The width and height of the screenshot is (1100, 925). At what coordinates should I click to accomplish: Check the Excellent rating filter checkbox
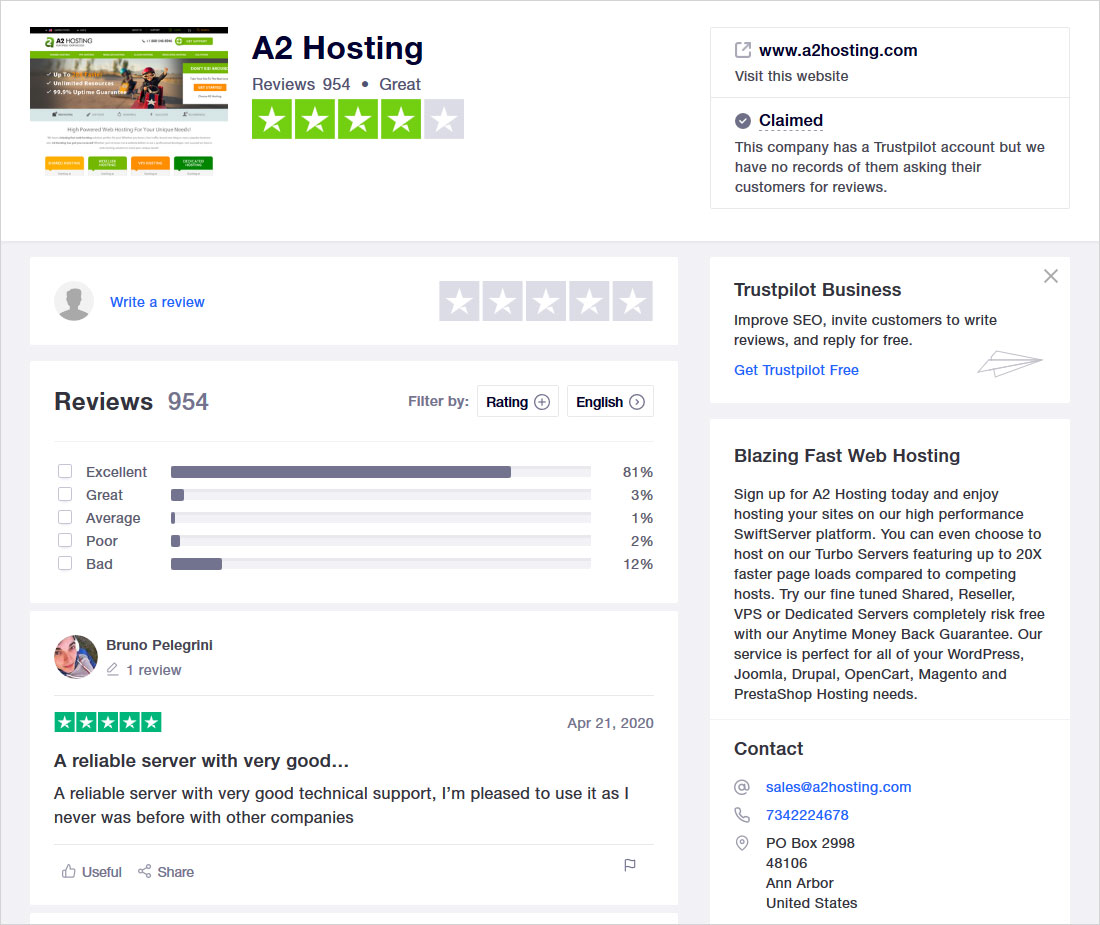[65, 472]
